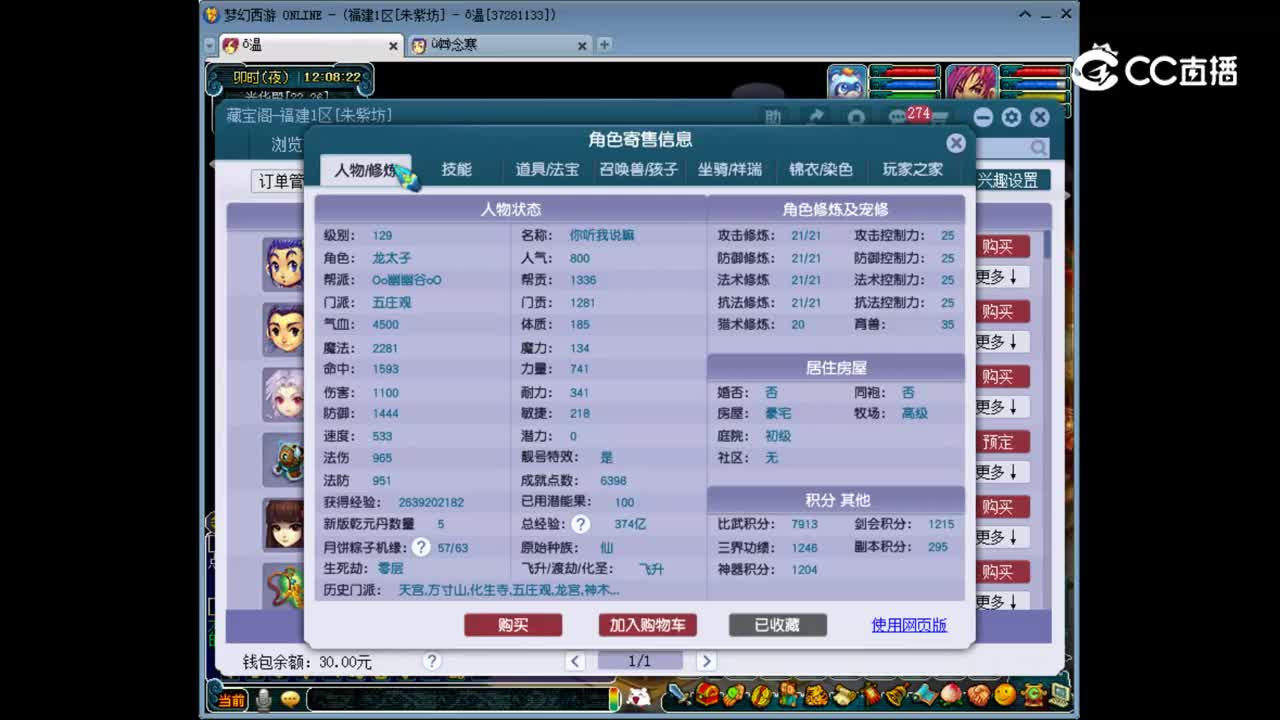Open the 玩家之家 tab
This screenshot has width=1280, height=720.
coord(912,170)
